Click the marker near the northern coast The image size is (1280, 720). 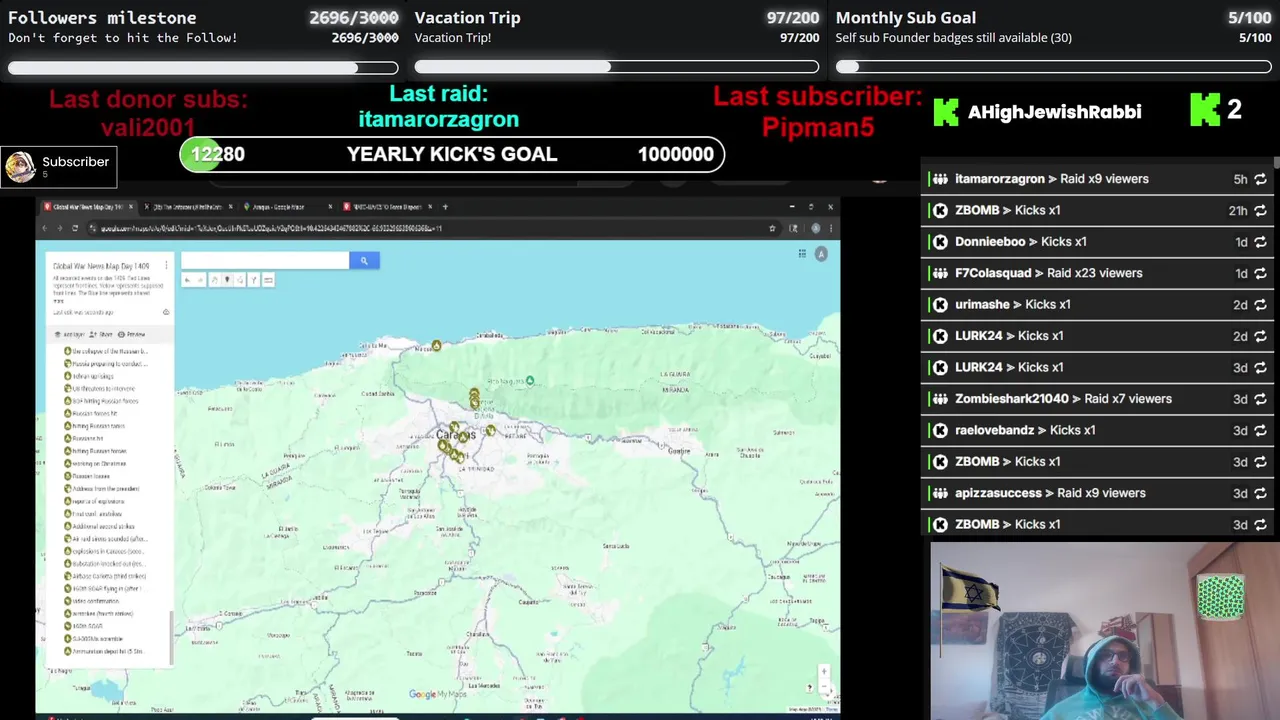(x=436, y=346)
